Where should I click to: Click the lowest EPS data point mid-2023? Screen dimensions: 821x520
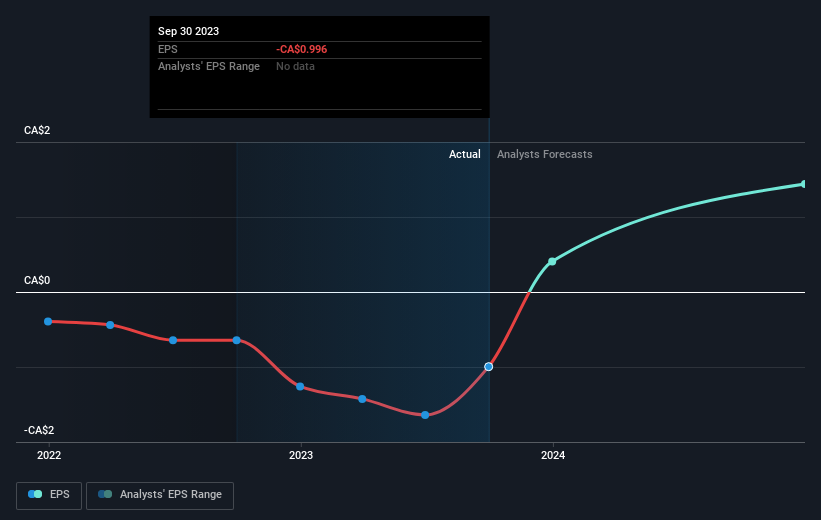pyautogui.click(x=425, y=415)
